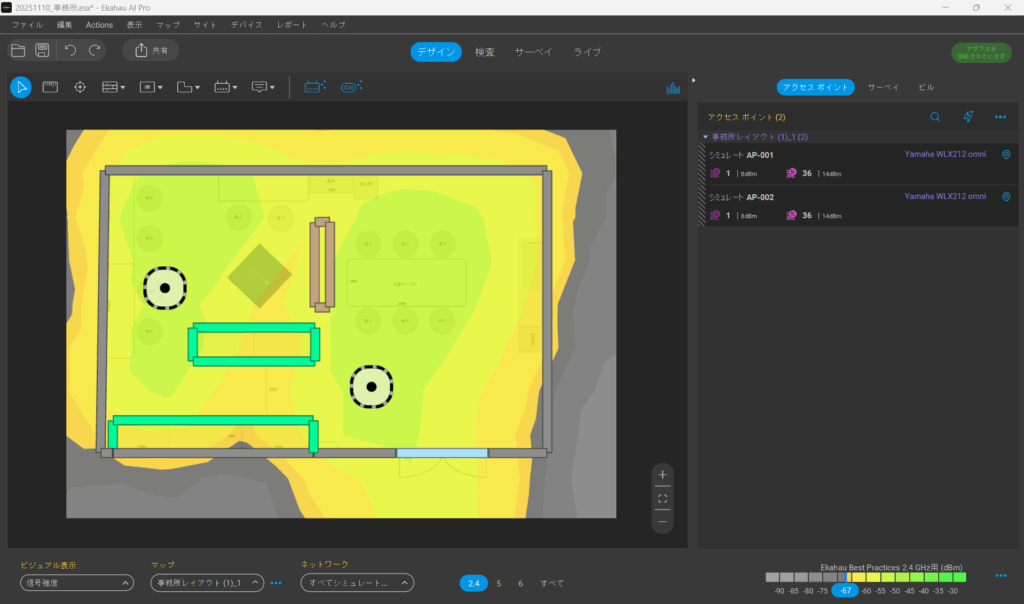The width and height of the screenshot is (1024, 604).
Task: Switch to the サーベイ mode tab
Action: [x=533, y=52]
